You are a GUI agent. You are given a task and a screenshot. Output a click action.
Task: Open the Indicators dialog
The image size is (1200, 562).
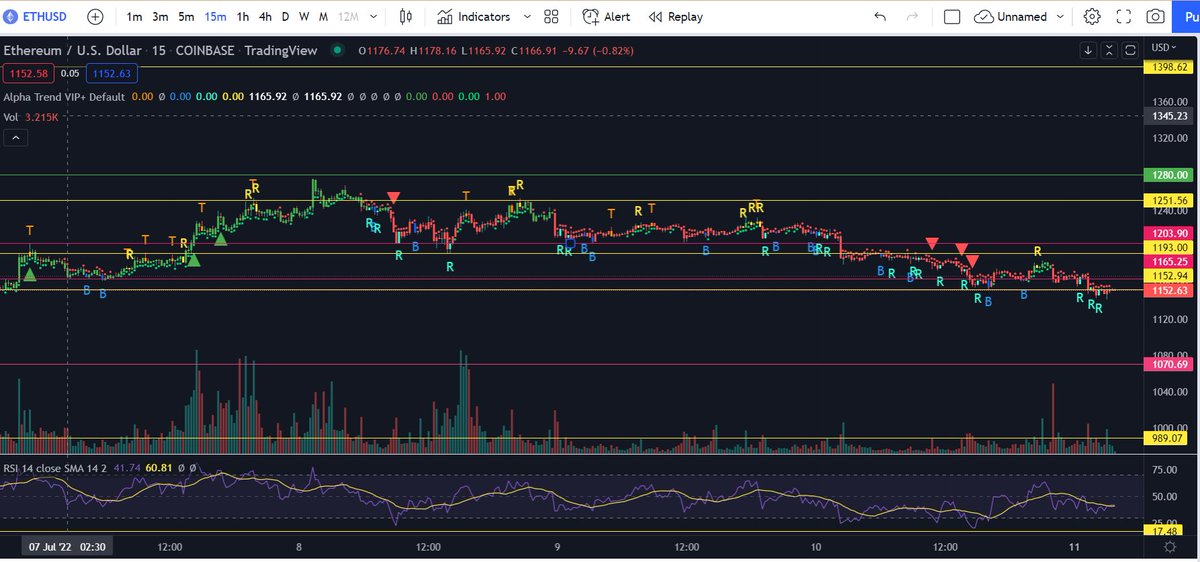(x=474, y=17)
